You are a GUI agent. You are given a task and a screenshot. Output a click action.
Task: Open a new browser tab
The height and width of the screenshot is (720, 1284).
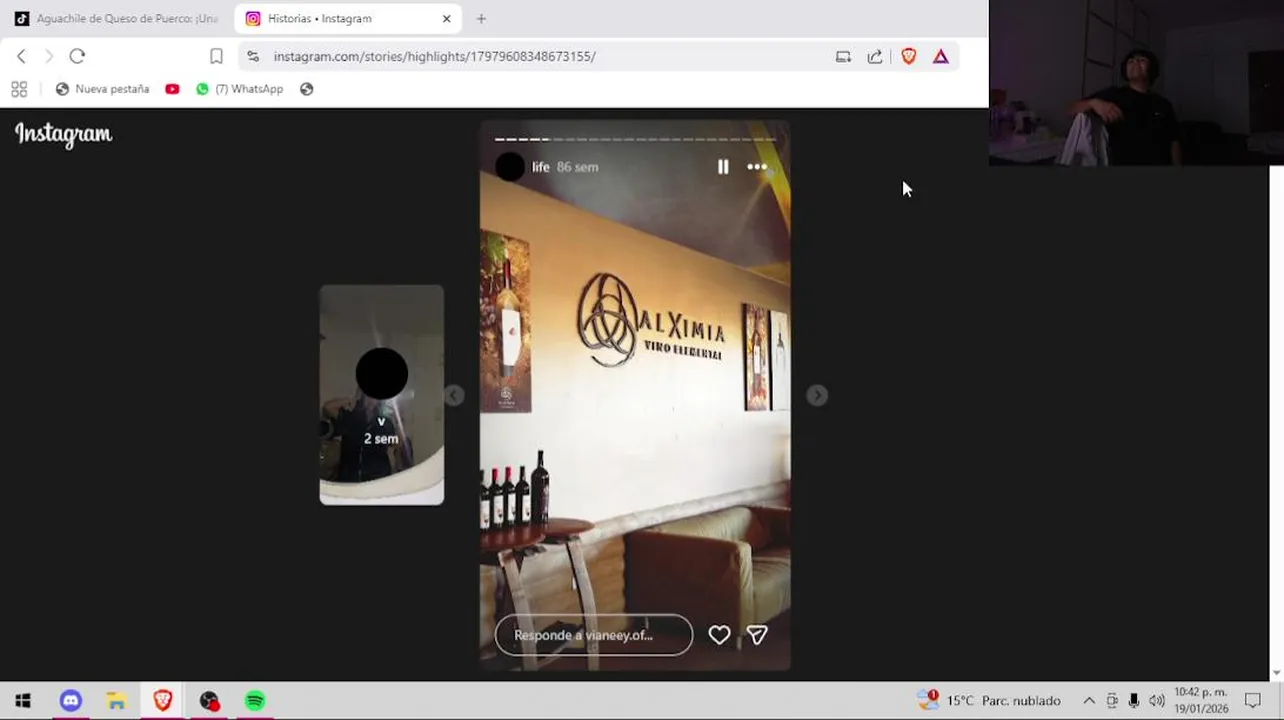point(481,19)
